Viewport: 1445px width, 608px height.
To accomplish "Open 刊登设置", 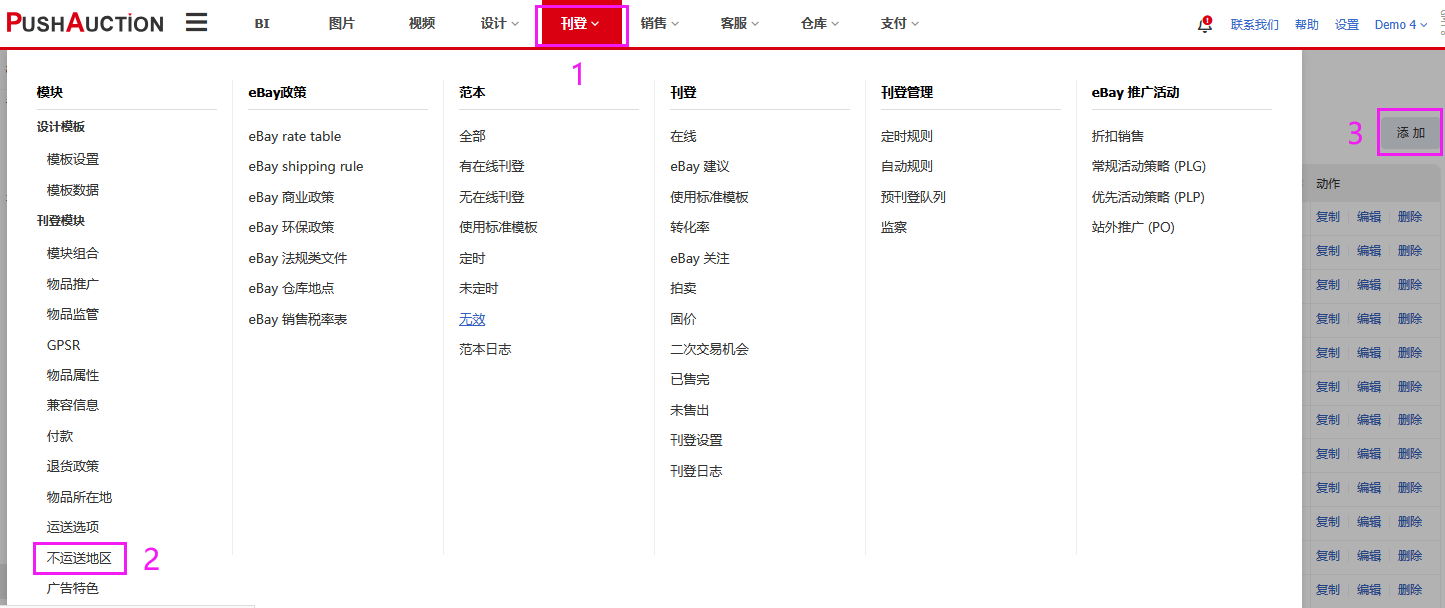I will point(696,440).
